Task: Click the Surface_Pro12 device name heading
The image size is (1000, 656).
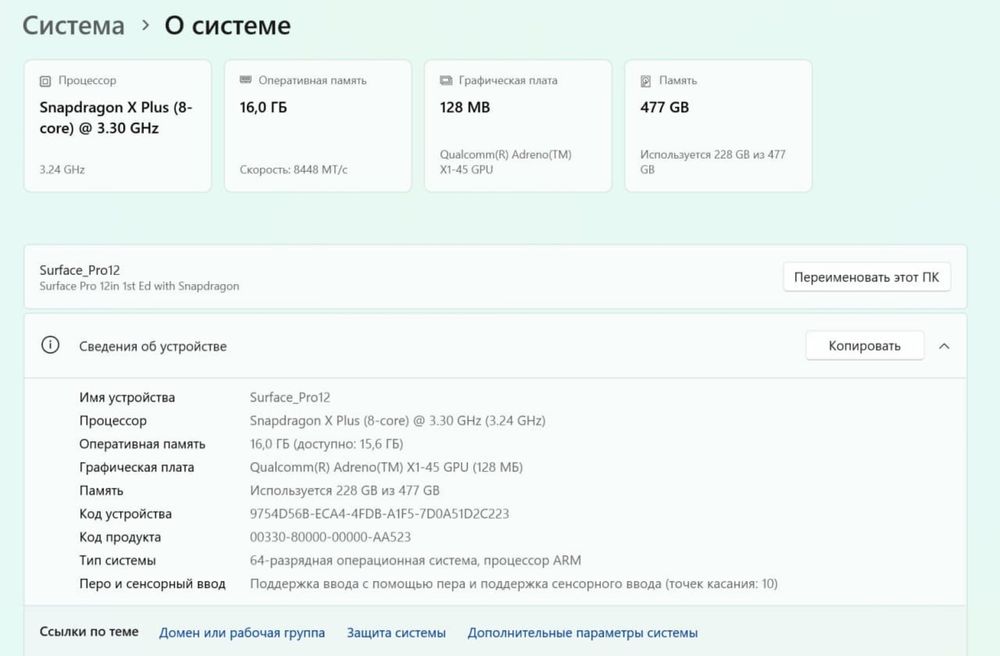Action: [80, 270]
